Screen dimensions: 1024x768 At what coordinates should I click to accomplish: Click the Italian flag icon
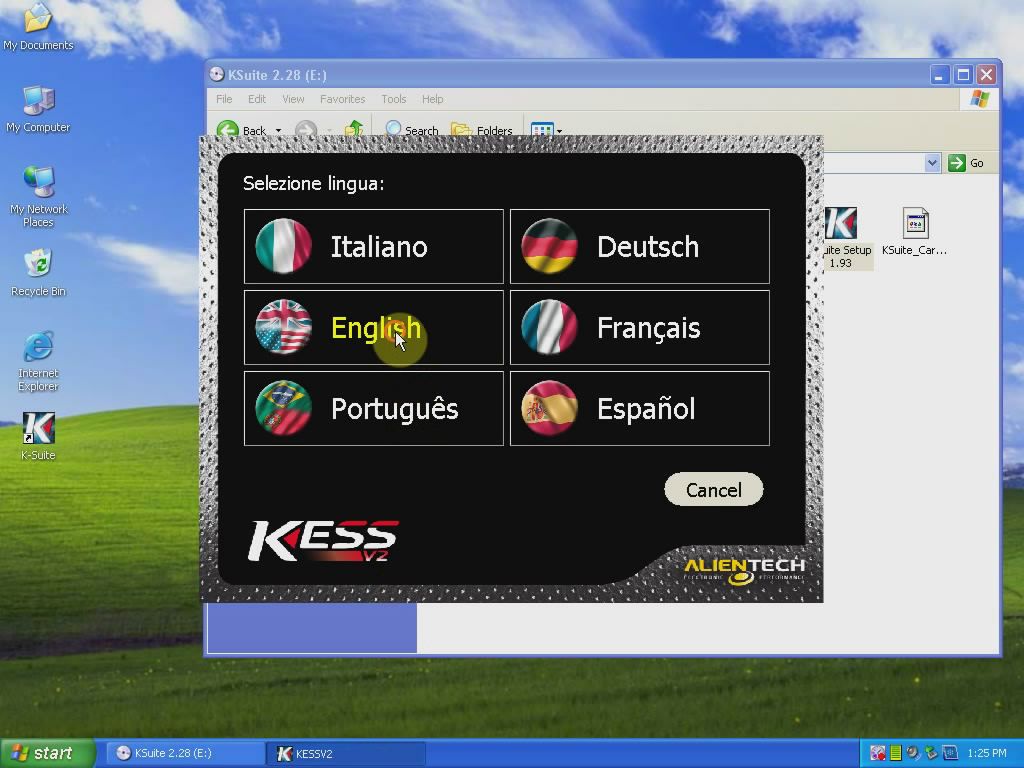point(283,246)
